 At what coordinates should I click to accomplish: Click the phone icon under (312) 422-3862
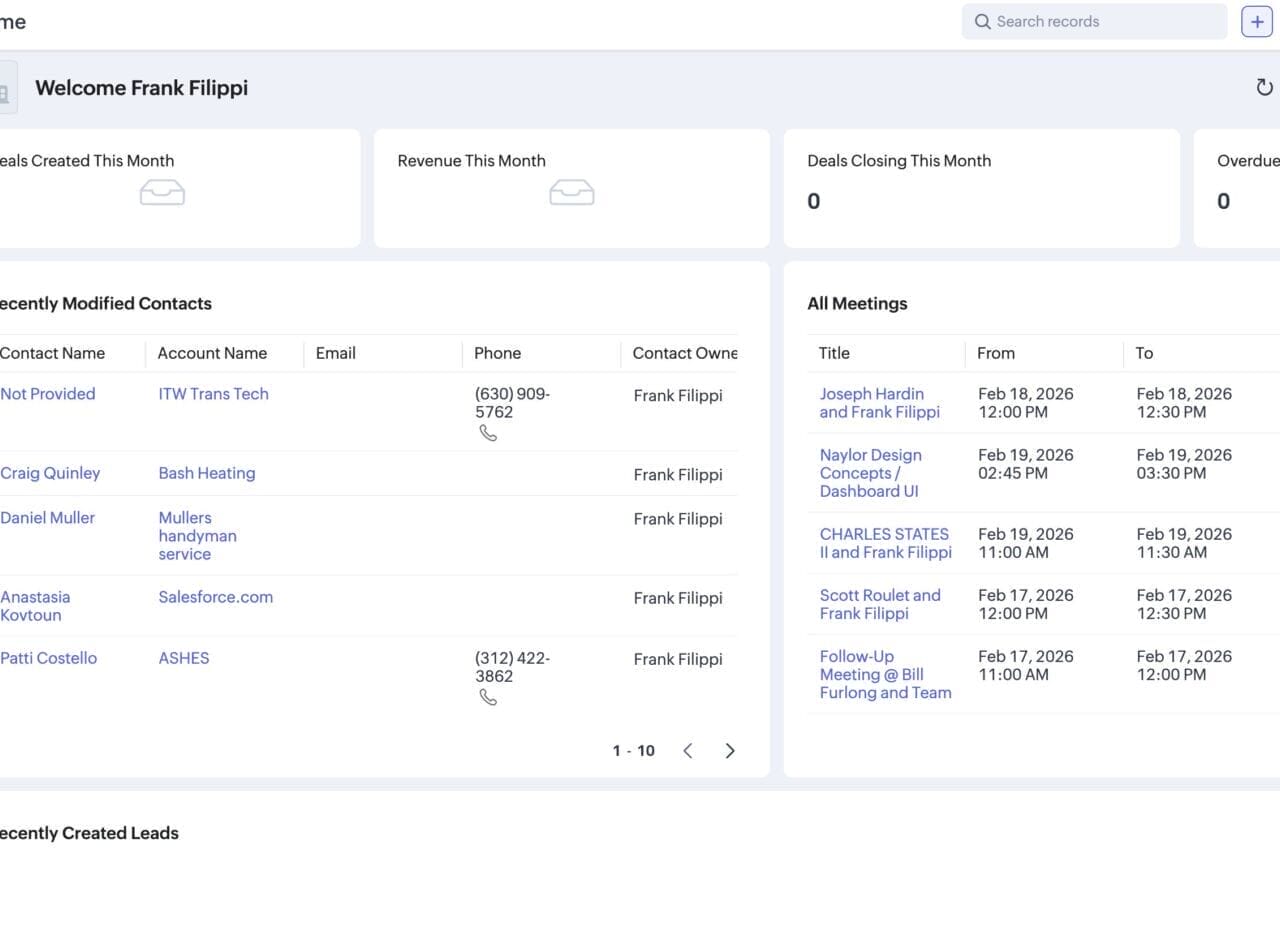[488, 695]
